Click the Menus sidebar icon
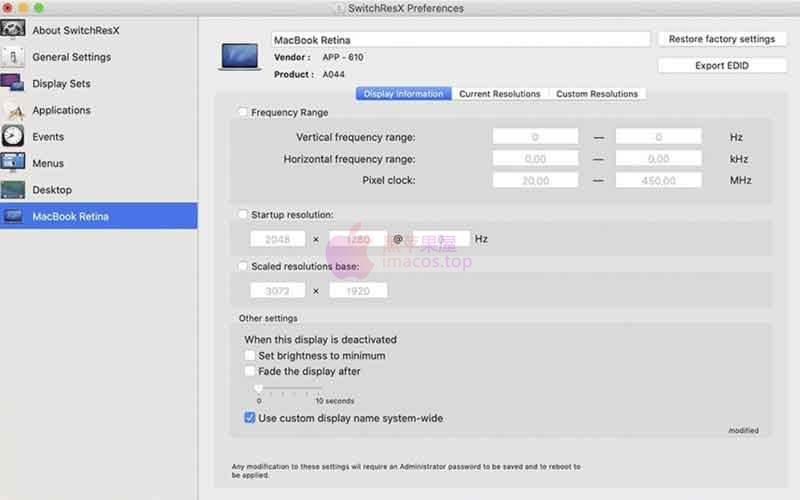This screenshot has height=500, width=800. (13, 162)
